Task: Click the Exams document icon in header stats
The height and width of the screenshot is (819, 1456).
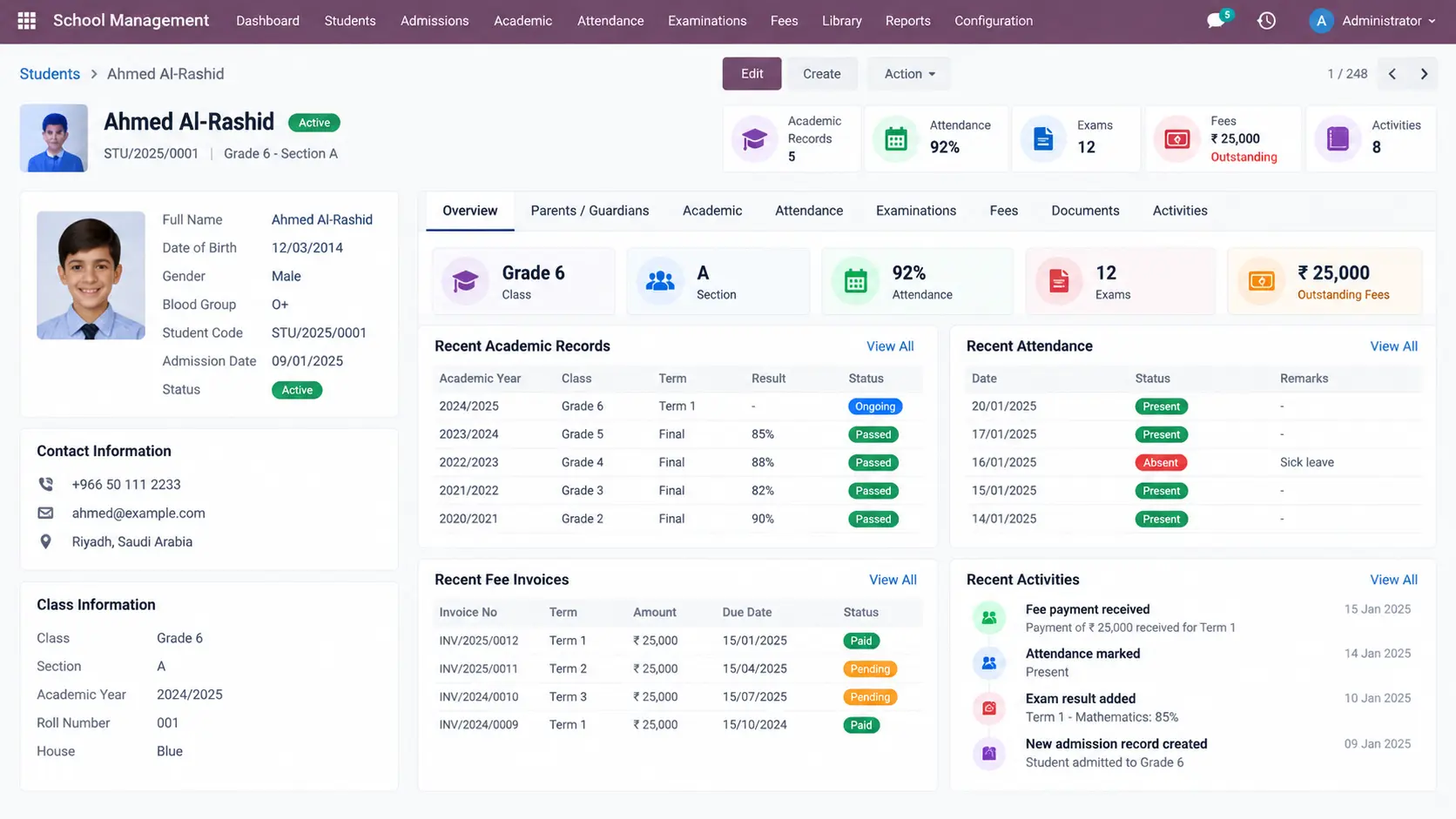Action: [1043, 138]
